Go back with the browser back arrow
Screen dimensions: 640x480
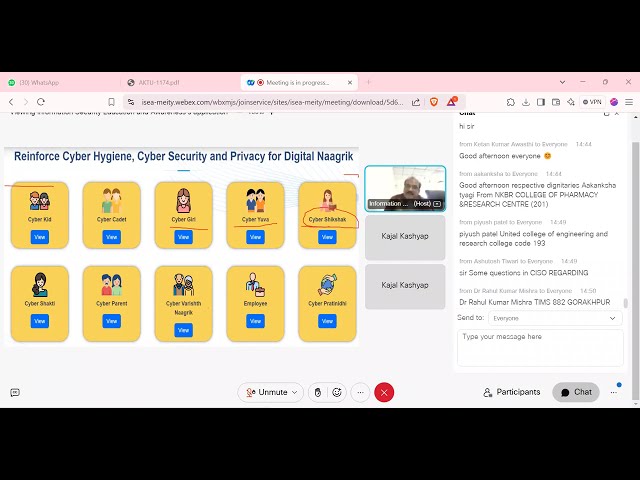[11, 102]
